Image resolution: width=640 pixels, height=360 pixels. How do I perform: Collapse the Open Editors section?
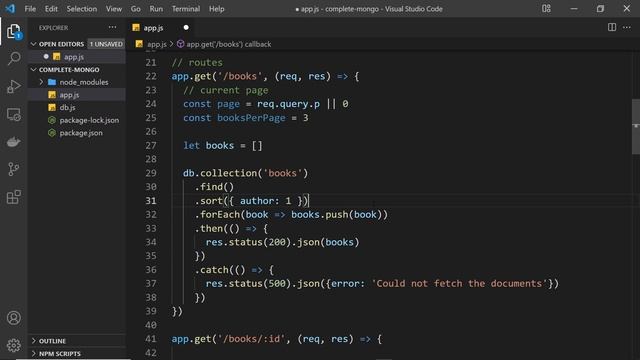[33, 44]
